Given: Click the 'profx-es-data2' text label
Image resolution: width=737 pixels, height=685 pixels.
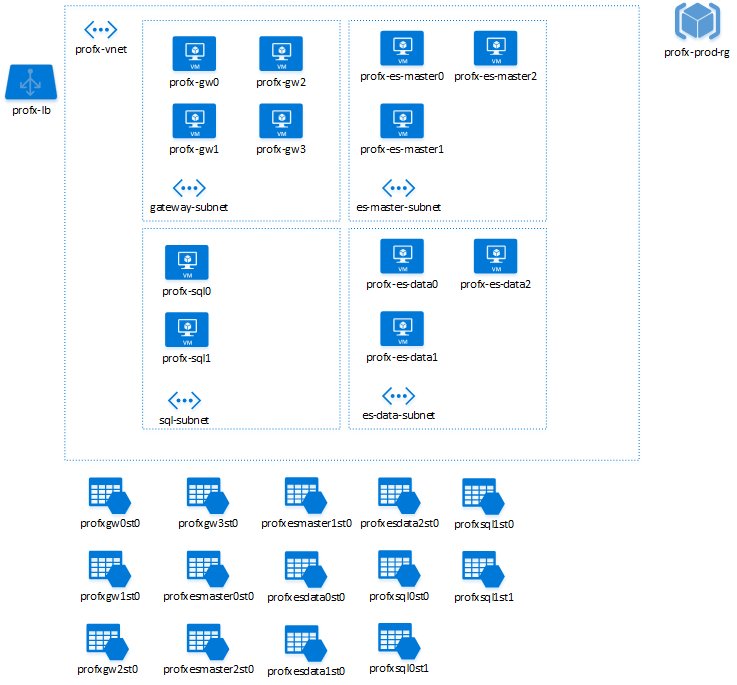Looking at the screenshot, I should tap(495, 284).
